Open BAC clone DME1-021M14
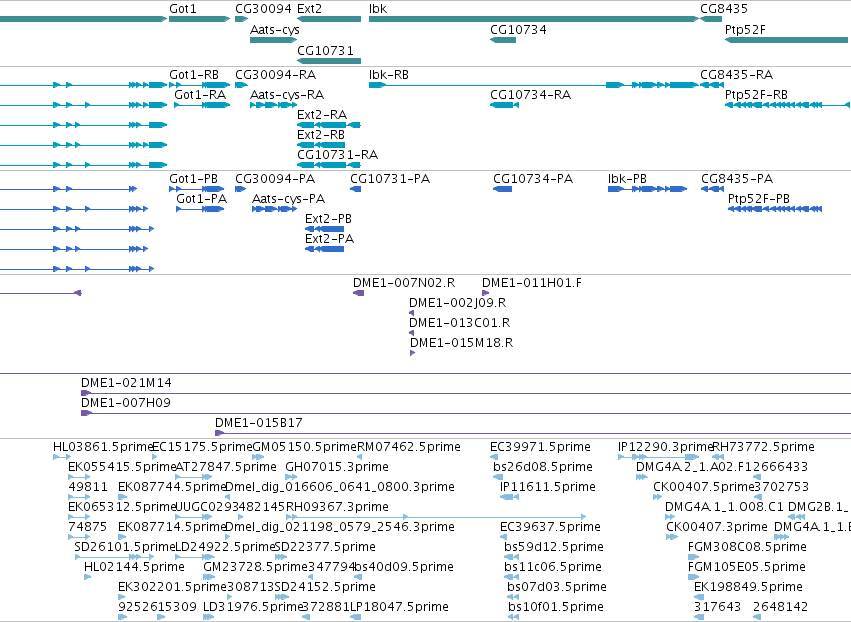Screen dimensions: 851x622 click(126, 383)
